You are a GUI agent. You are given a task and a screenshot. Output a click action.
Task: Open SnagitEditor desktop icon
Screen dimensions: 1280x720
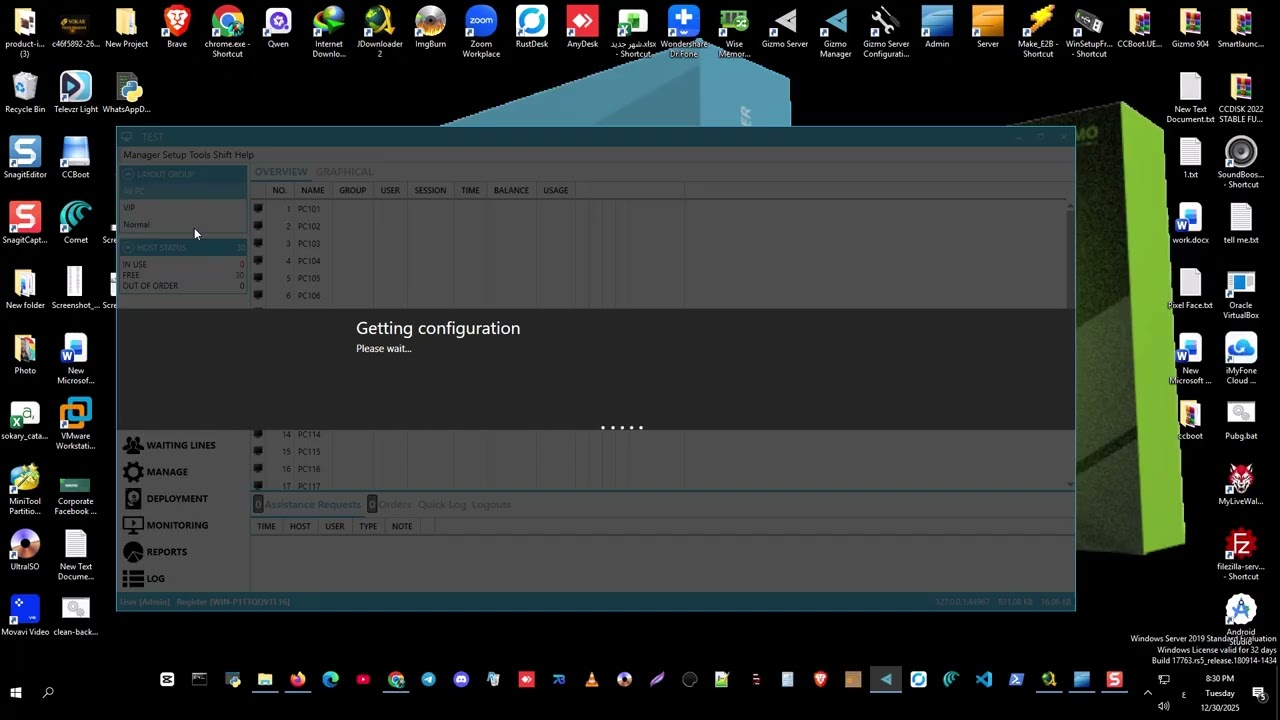pyautogui.click(x=25, y=157)
